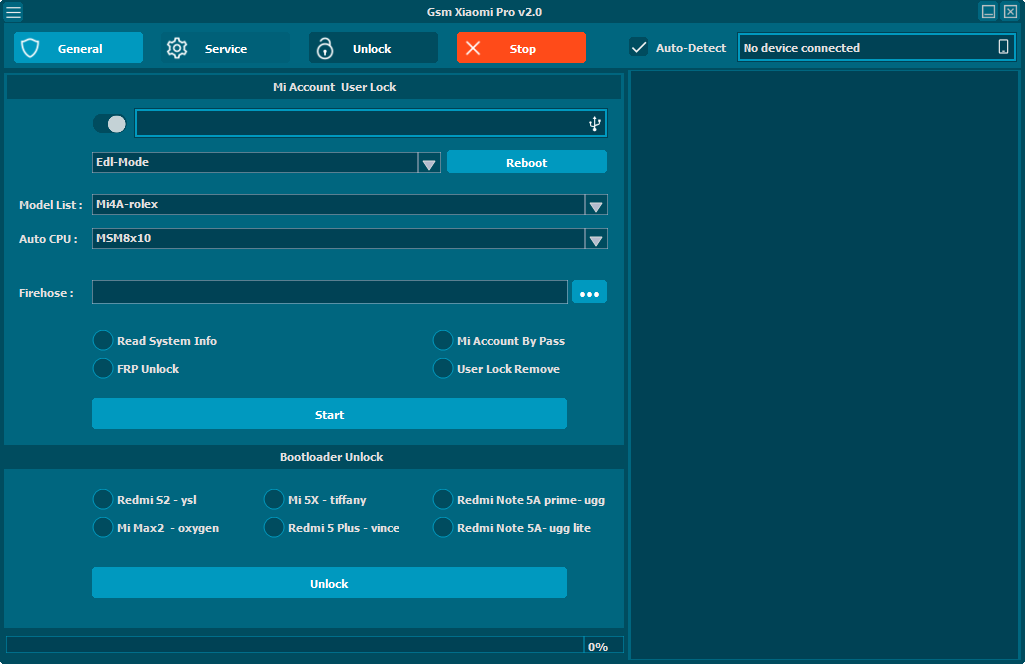Click the empty log output panel
The image size is (1025, 664).
pyautogui.click(x=824, y=365)
